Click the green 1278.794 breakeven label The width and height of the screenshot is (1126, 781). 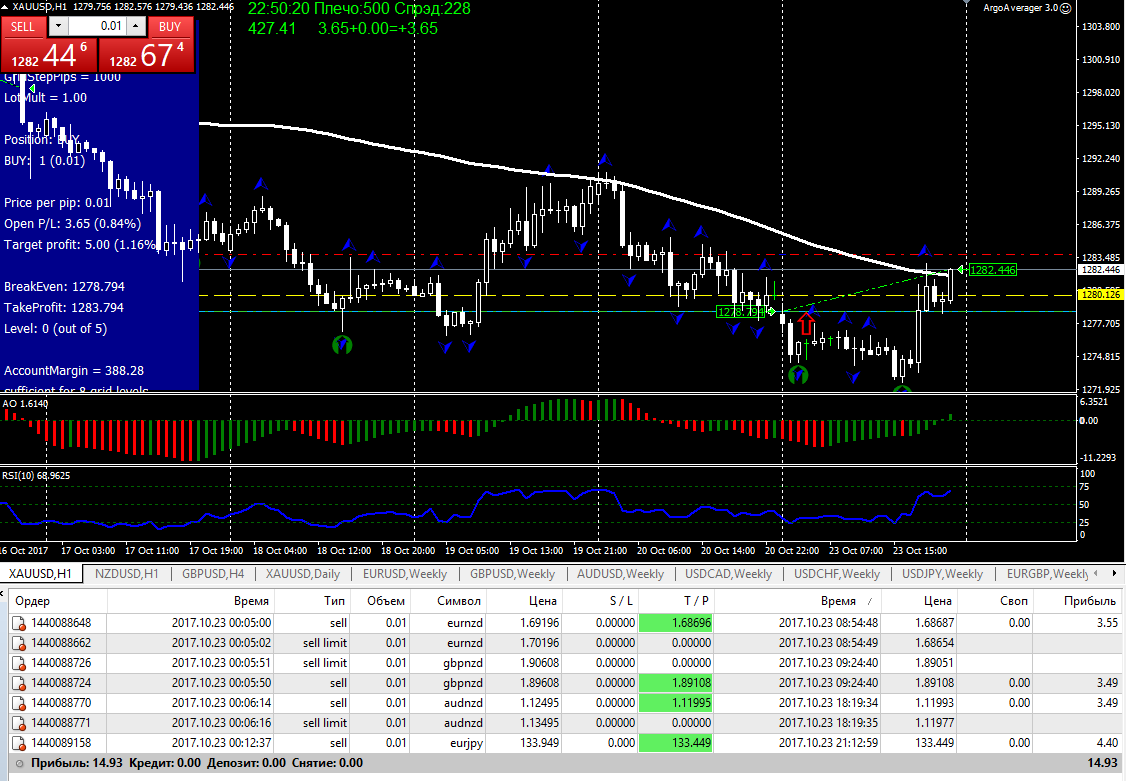[741, 312]
